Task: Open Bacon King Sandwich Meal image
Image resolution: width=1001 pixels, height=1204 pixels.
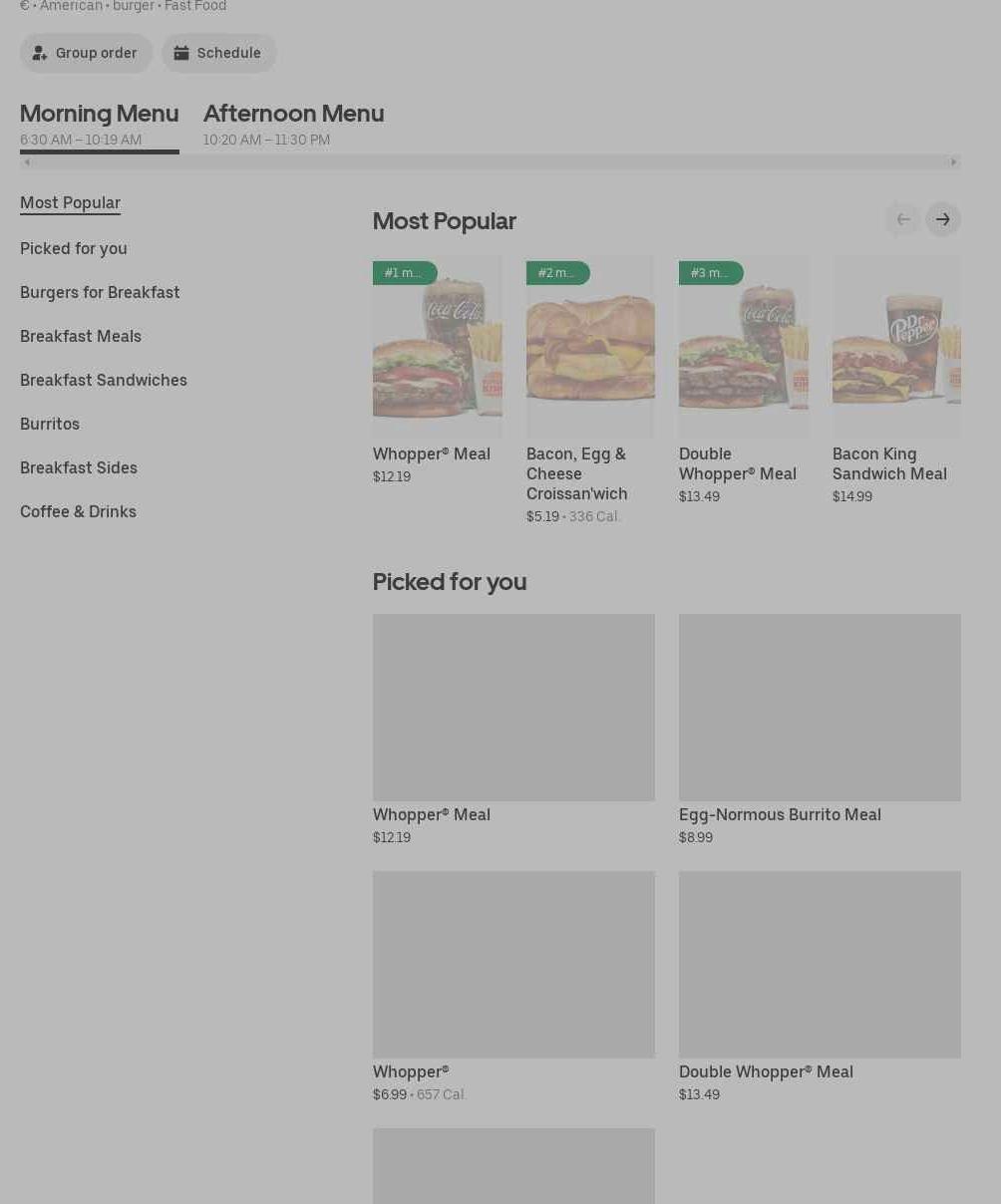Action: (x=896, y=347)
